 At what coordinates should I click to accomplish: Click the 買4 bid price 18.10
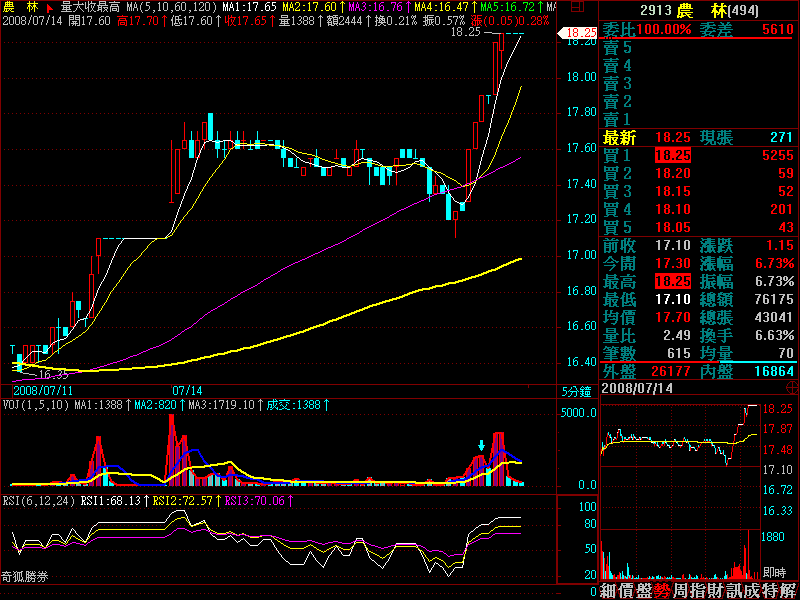point(672,209)
